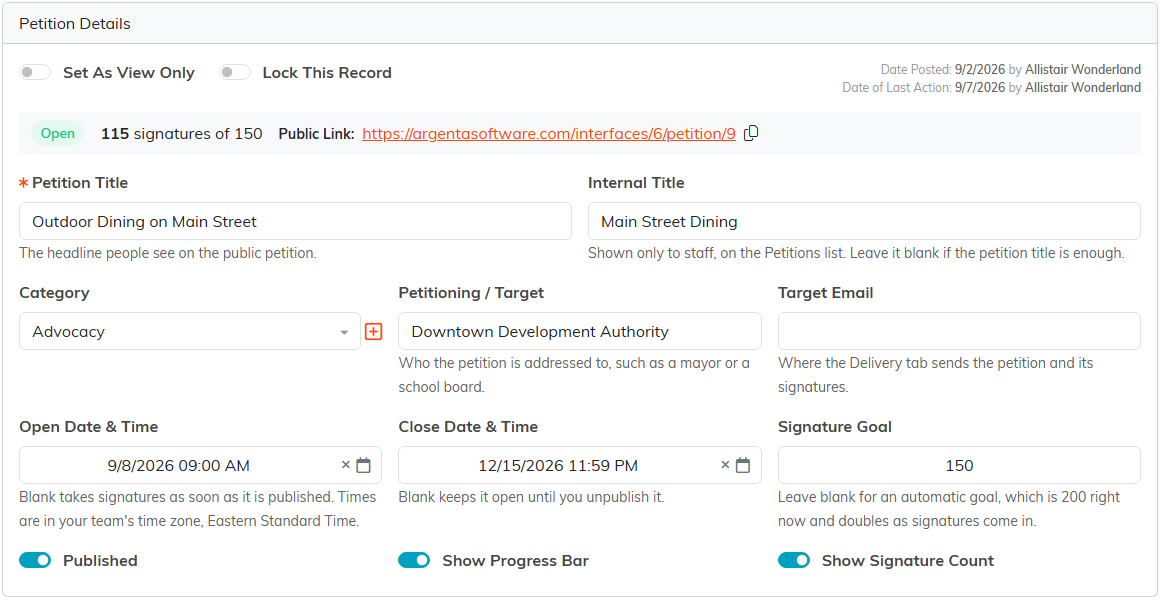Click the green Open status badge
This screenshot has height=600, width=1160.
(58, 134)
